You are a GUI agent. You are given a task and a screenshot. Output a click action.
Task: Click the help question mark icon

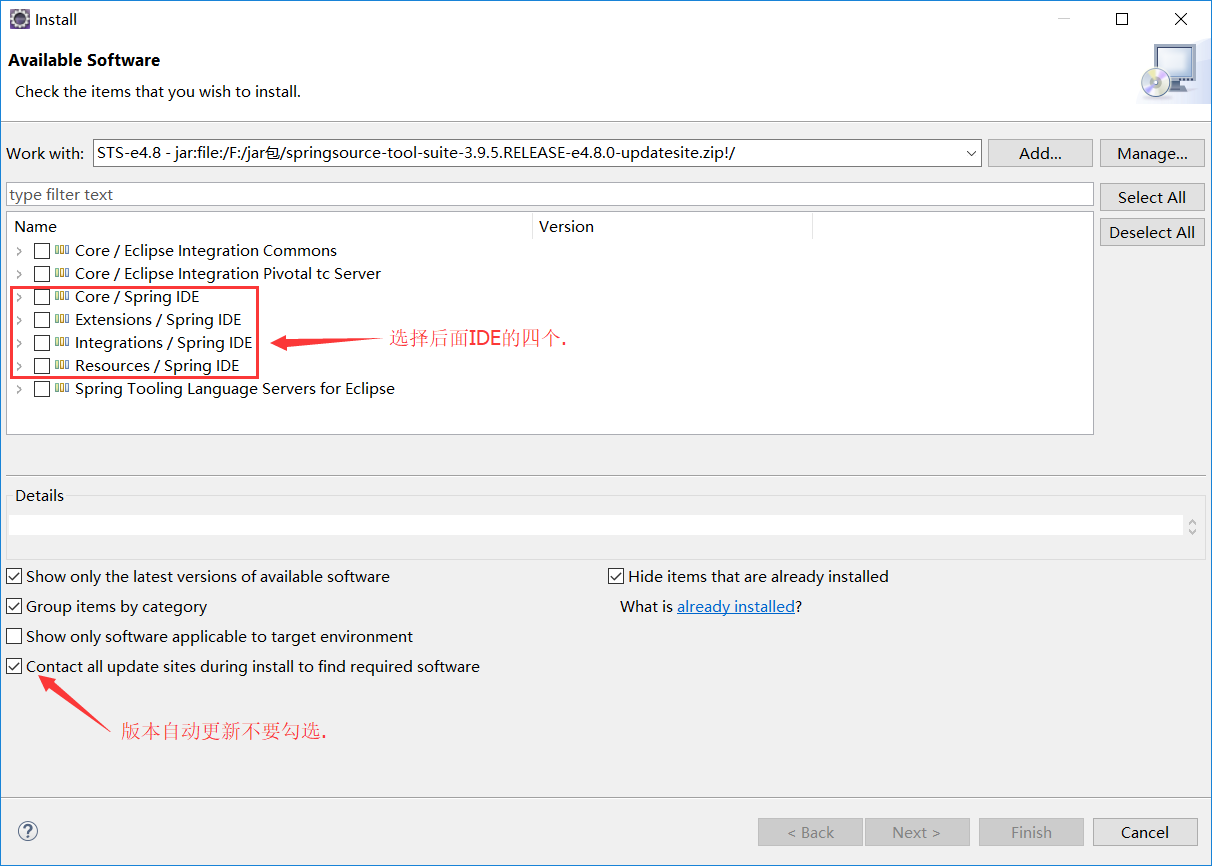point(28,831)
